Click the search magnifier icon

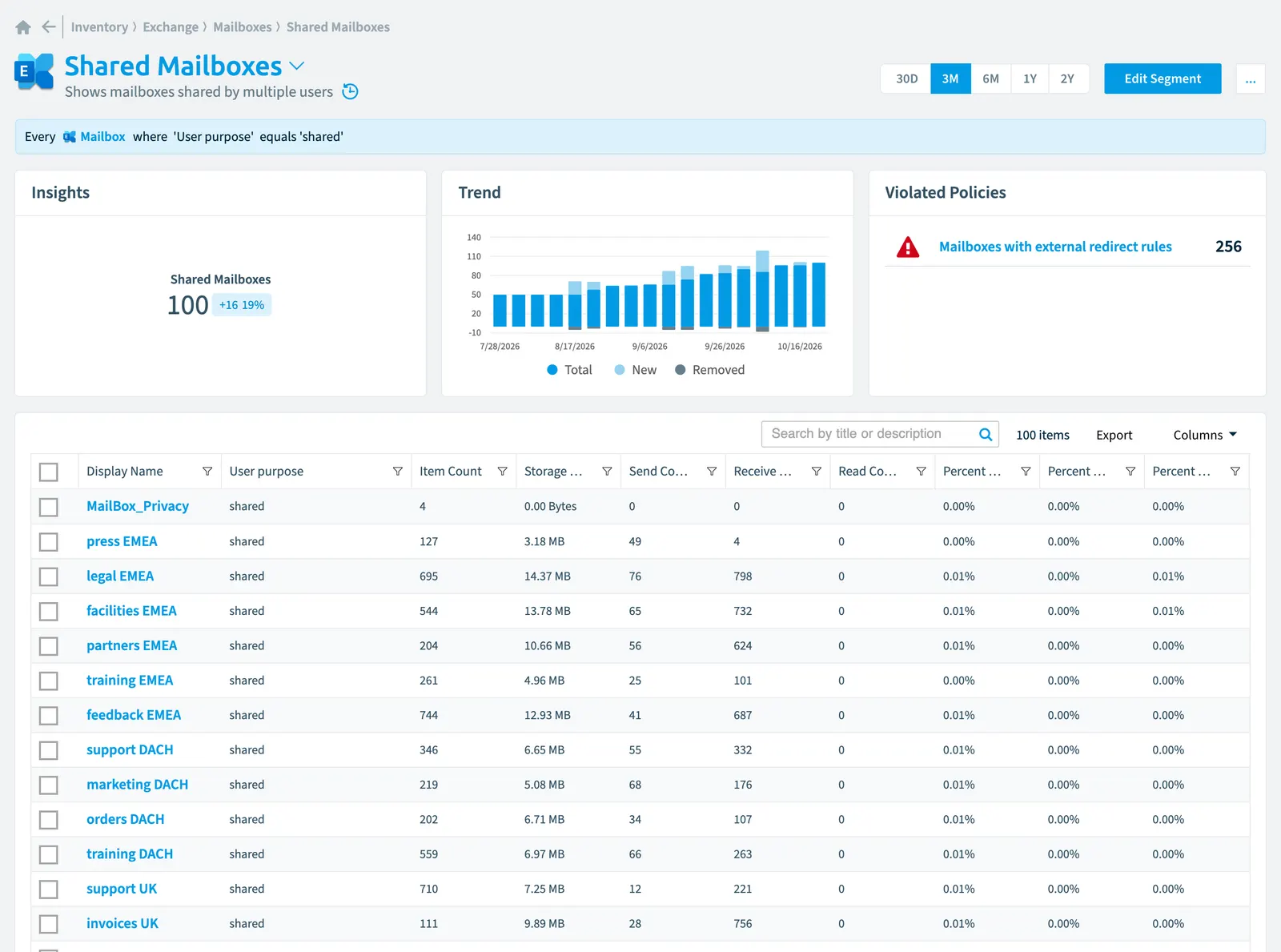click(986, 434)
